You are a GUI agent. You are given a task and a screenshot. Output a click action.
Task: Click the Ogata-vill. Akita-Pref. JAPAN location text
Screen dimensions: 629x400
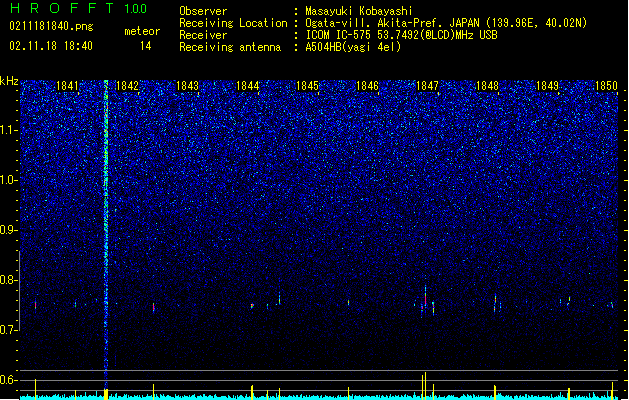click(x=446, y=23)
